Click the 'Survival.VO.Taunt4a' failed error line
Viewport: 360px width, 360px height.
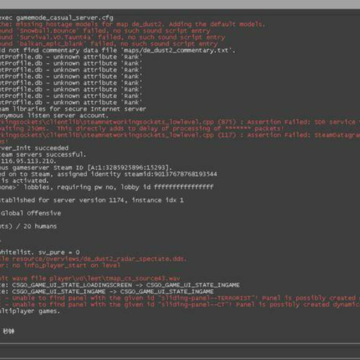(x=113, y=37)
